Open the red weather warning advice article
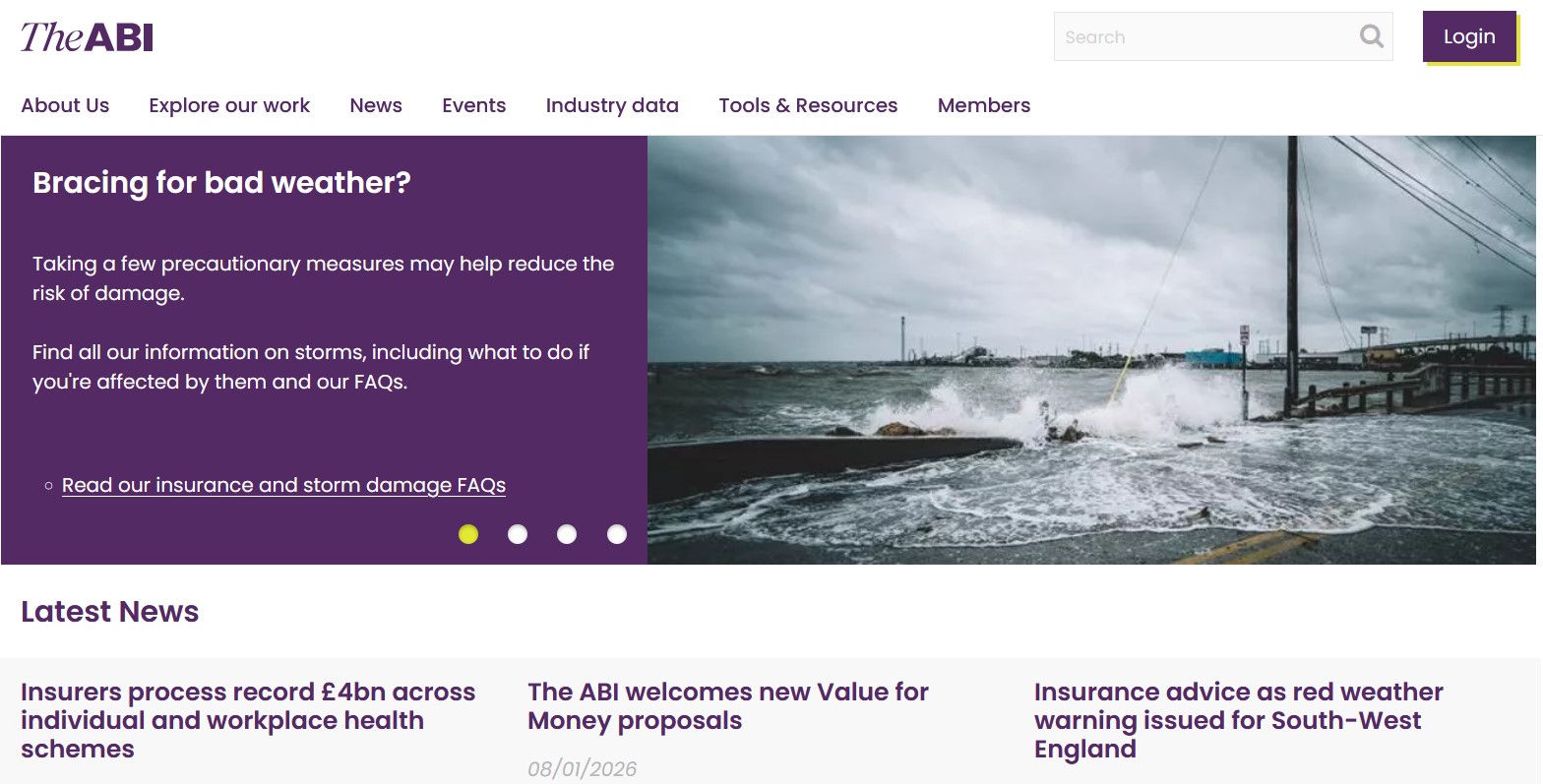The width and height of the screenshot is (1543, 784). coord(1238,720)
